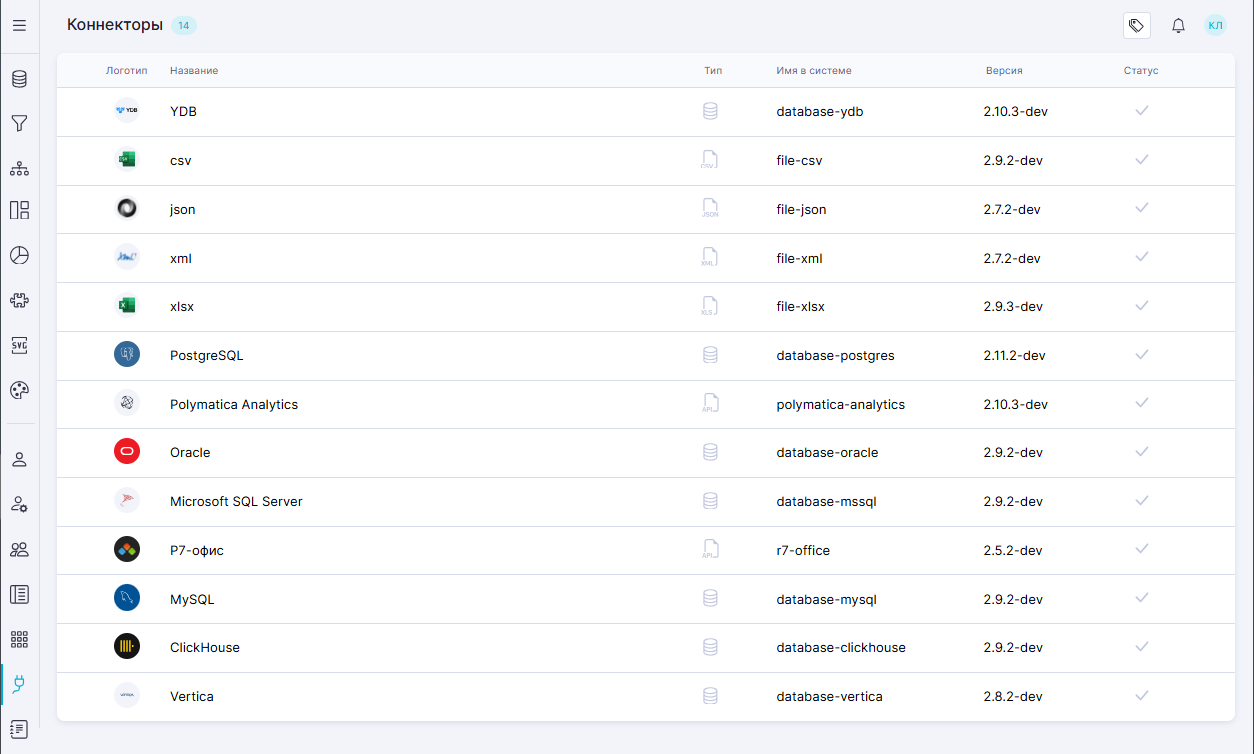Viewport: 1254px width, 754px height.
Task: Click the tags button in the header
Action: [1136, 26]
